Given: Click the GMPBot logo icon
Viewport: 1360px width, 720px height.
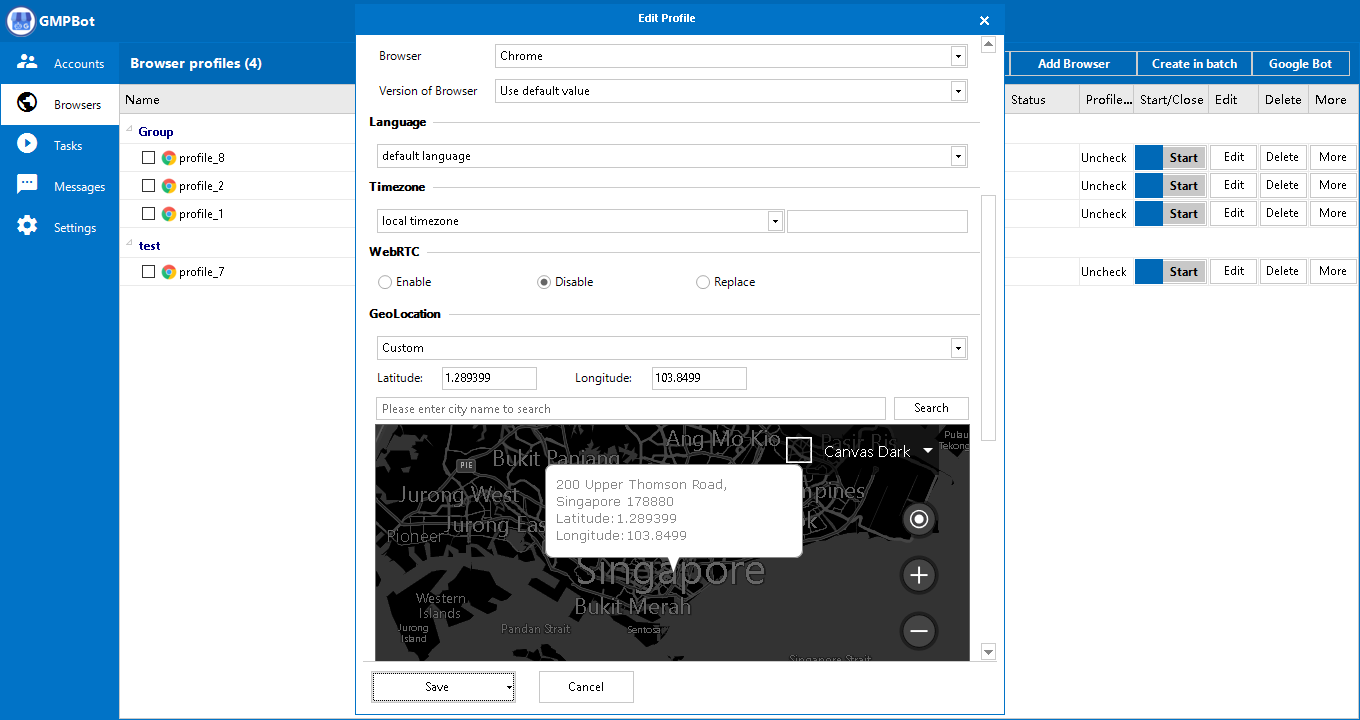Looking at the screenshot, I should [20, 20].
